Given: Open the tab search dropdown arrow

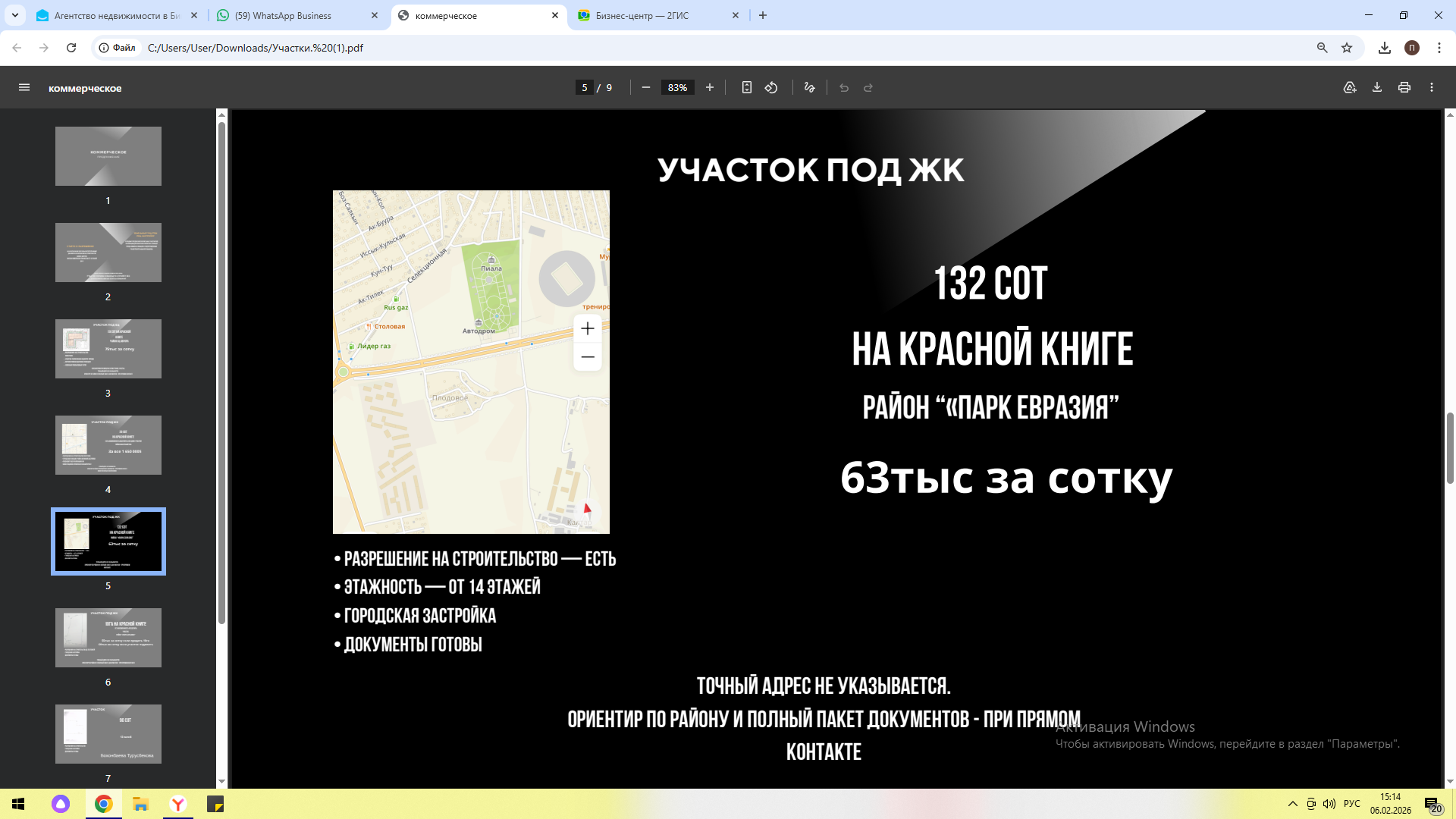Looking at the screenshot, I should click(15, 15).
